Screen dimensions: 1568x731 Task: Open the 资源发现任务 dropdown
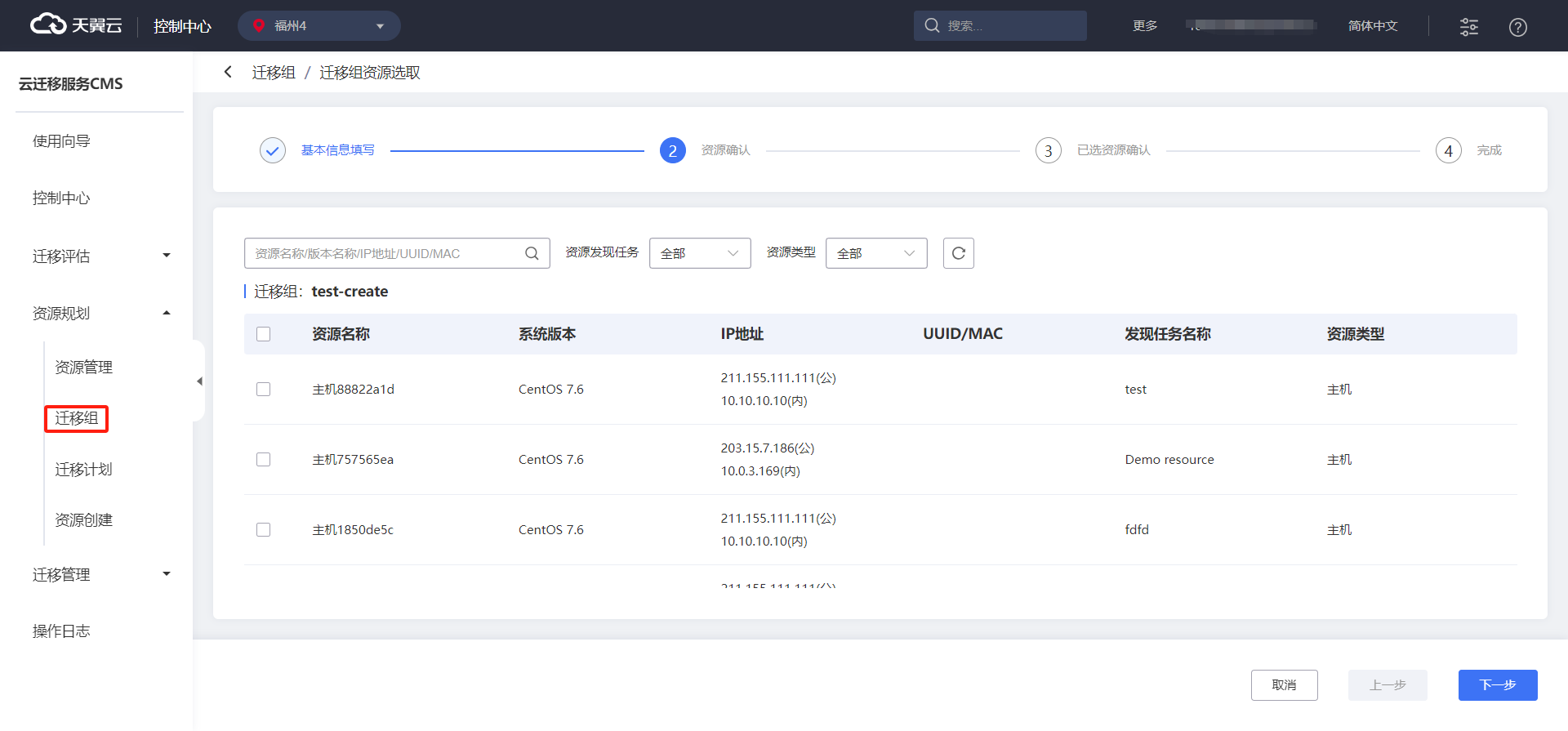[x=700, y=253]
